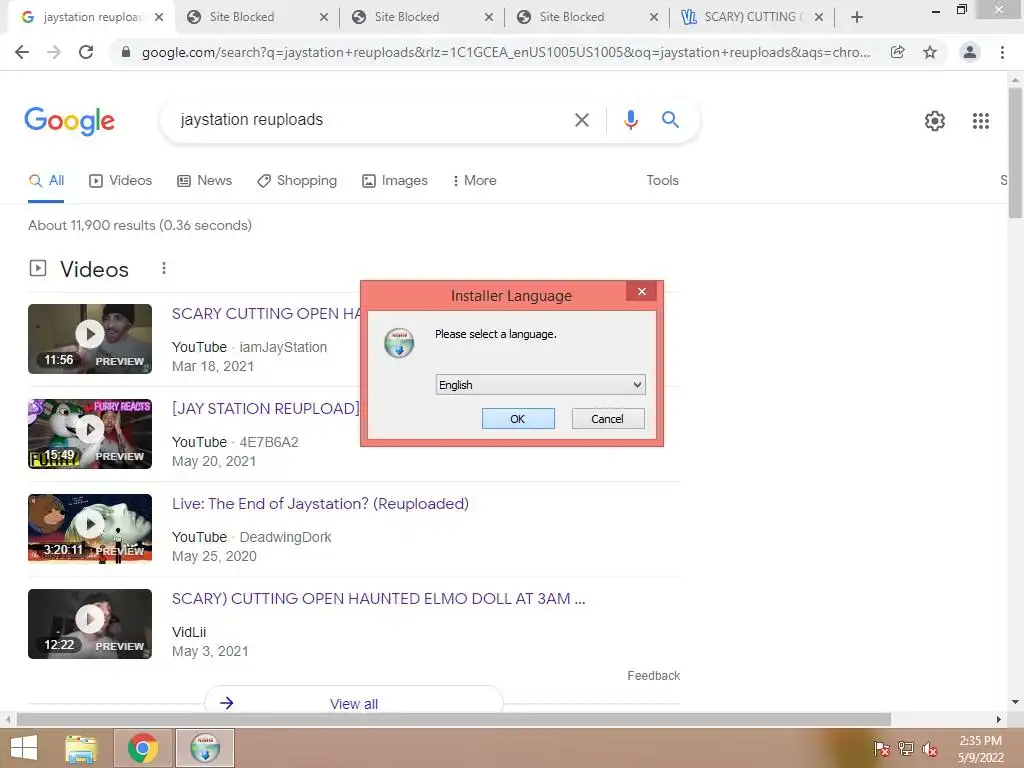Click the Chrome address bar URL
The width and height of the screenshot is (1024, 768).
[505, 52]
